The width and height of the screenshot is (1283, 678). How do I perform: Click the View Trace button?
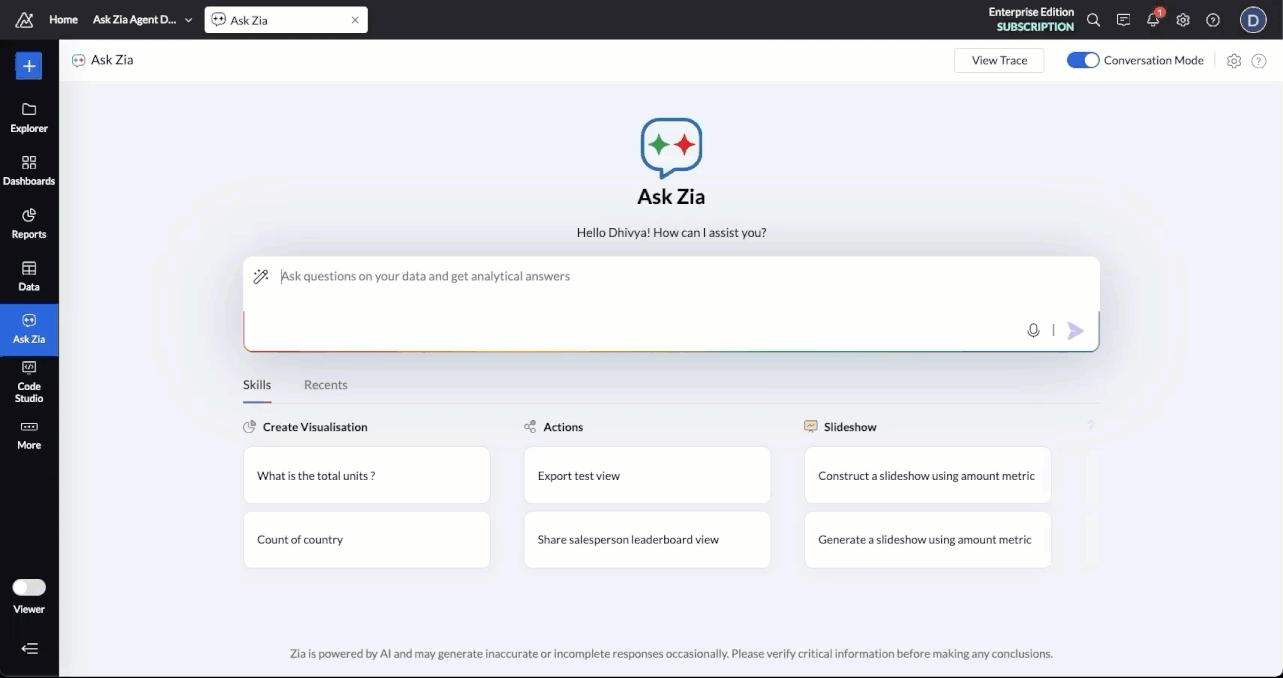999,60
